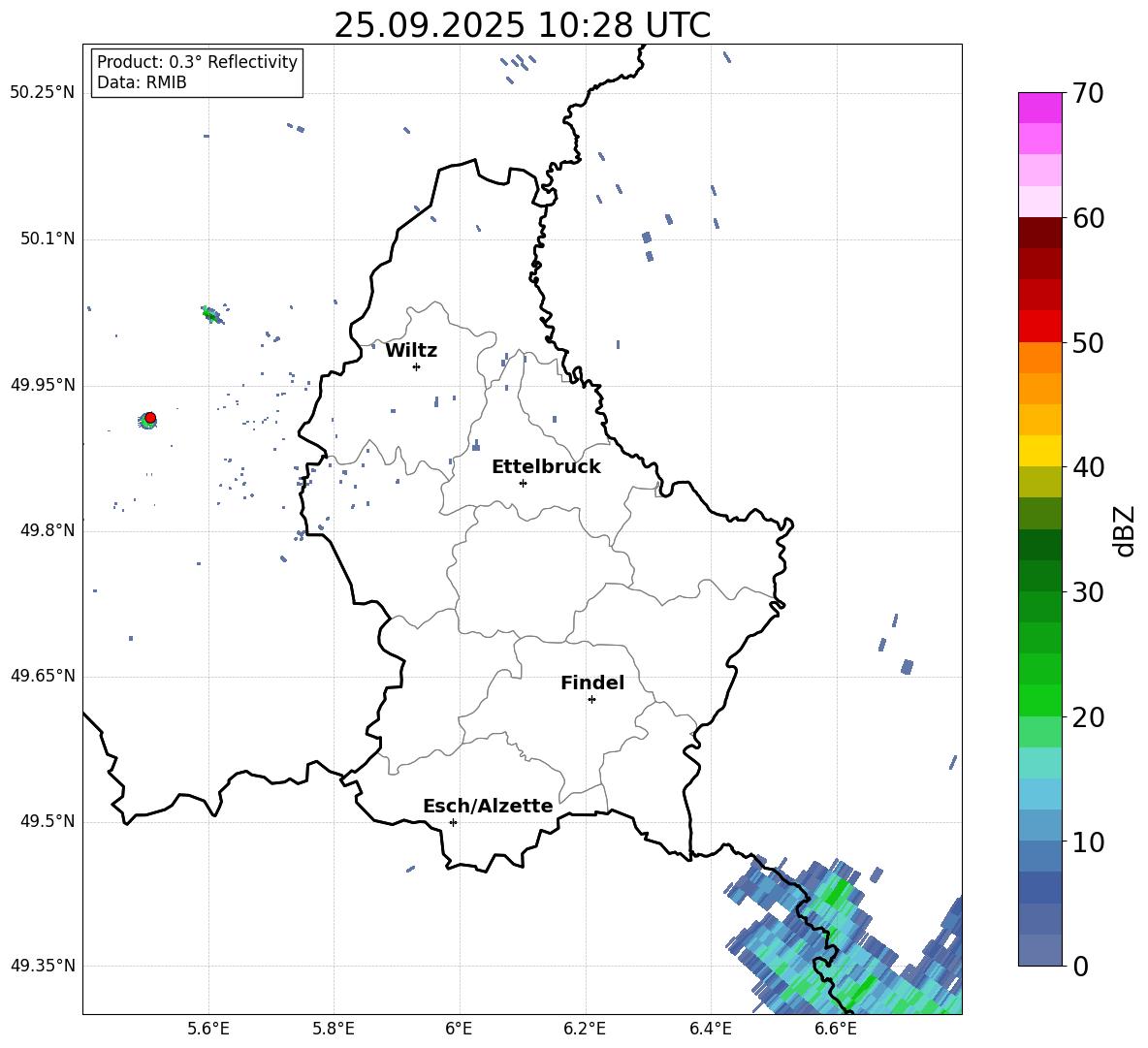
Task: Click the Wiltz city label
Action: point(411,351)
